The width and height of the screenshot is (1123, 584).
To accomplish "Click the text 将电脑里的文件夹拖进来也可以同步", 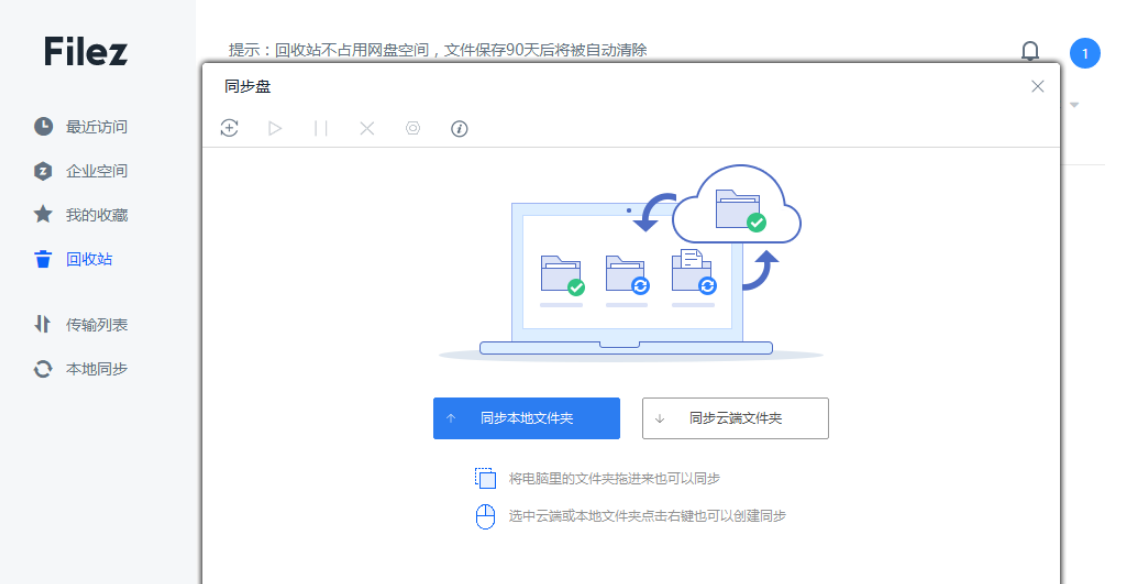I will point(614,479).
